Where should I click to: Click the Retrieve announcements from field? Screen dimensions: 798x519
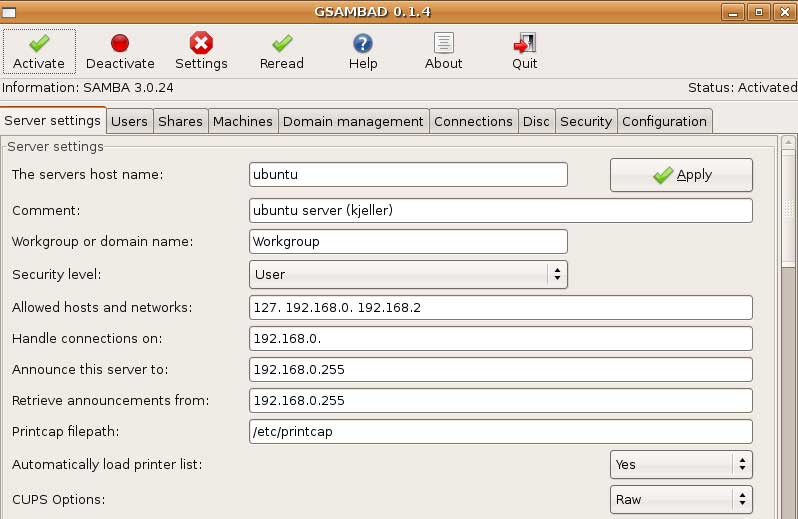(501, 400)
